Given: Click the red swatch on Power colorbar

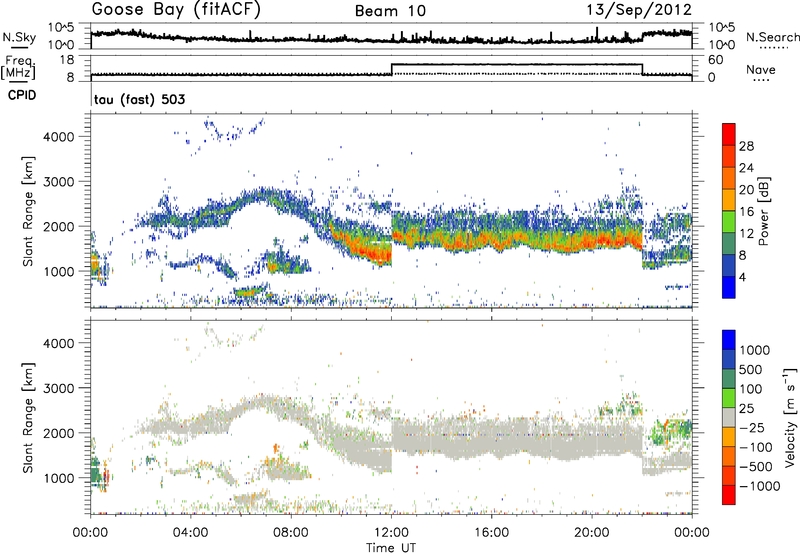Looking at the screenshot, I should pyautogui.click(x=729, y=134).
